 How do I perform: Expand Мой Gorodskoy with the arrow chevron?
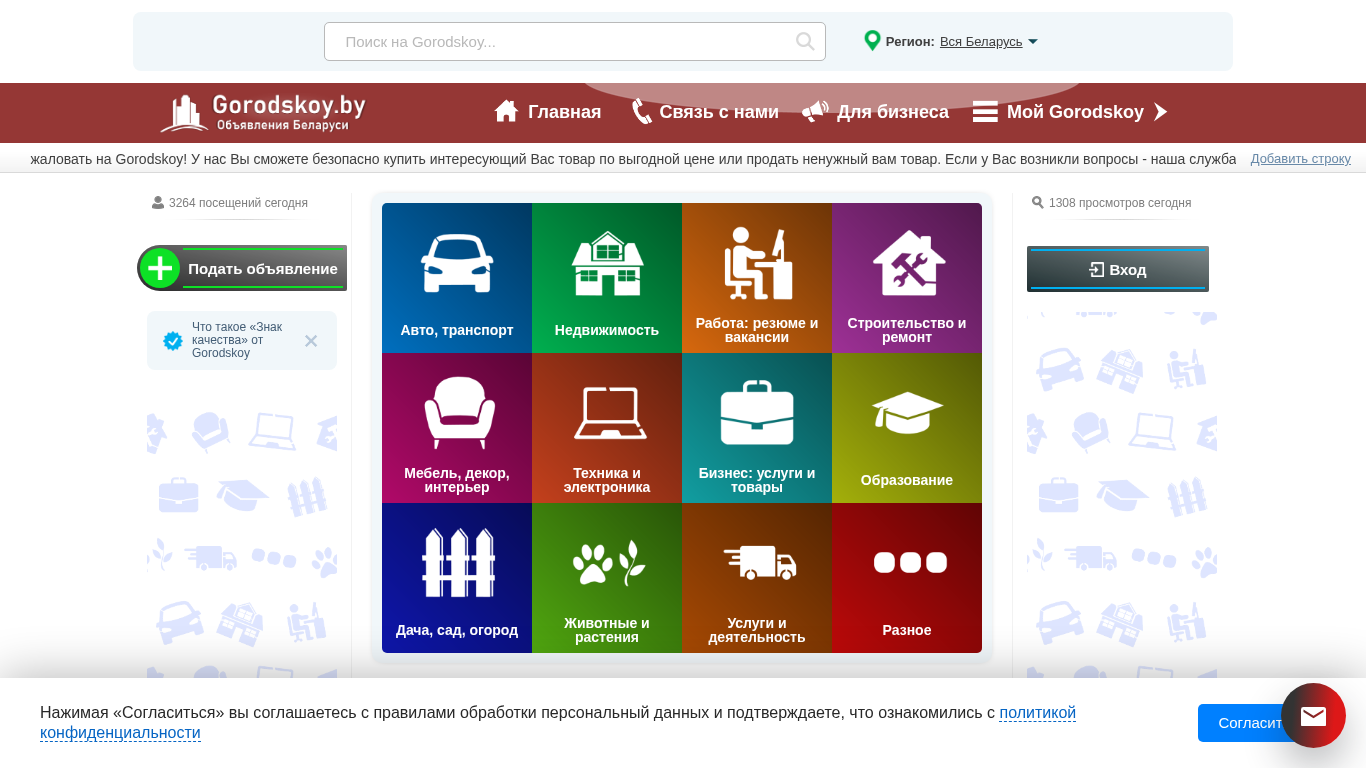tap(1160, 112)
